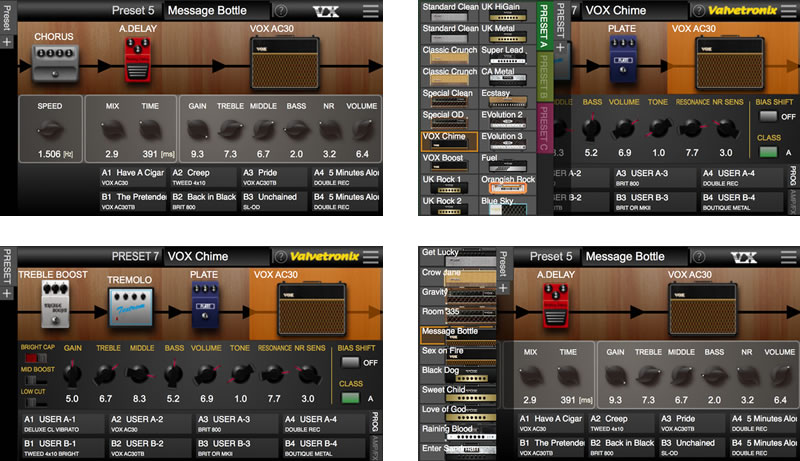This screenshot has height=461, width=800.
Task: Choose the Fuel amp model
Action: tap(507, 163)
